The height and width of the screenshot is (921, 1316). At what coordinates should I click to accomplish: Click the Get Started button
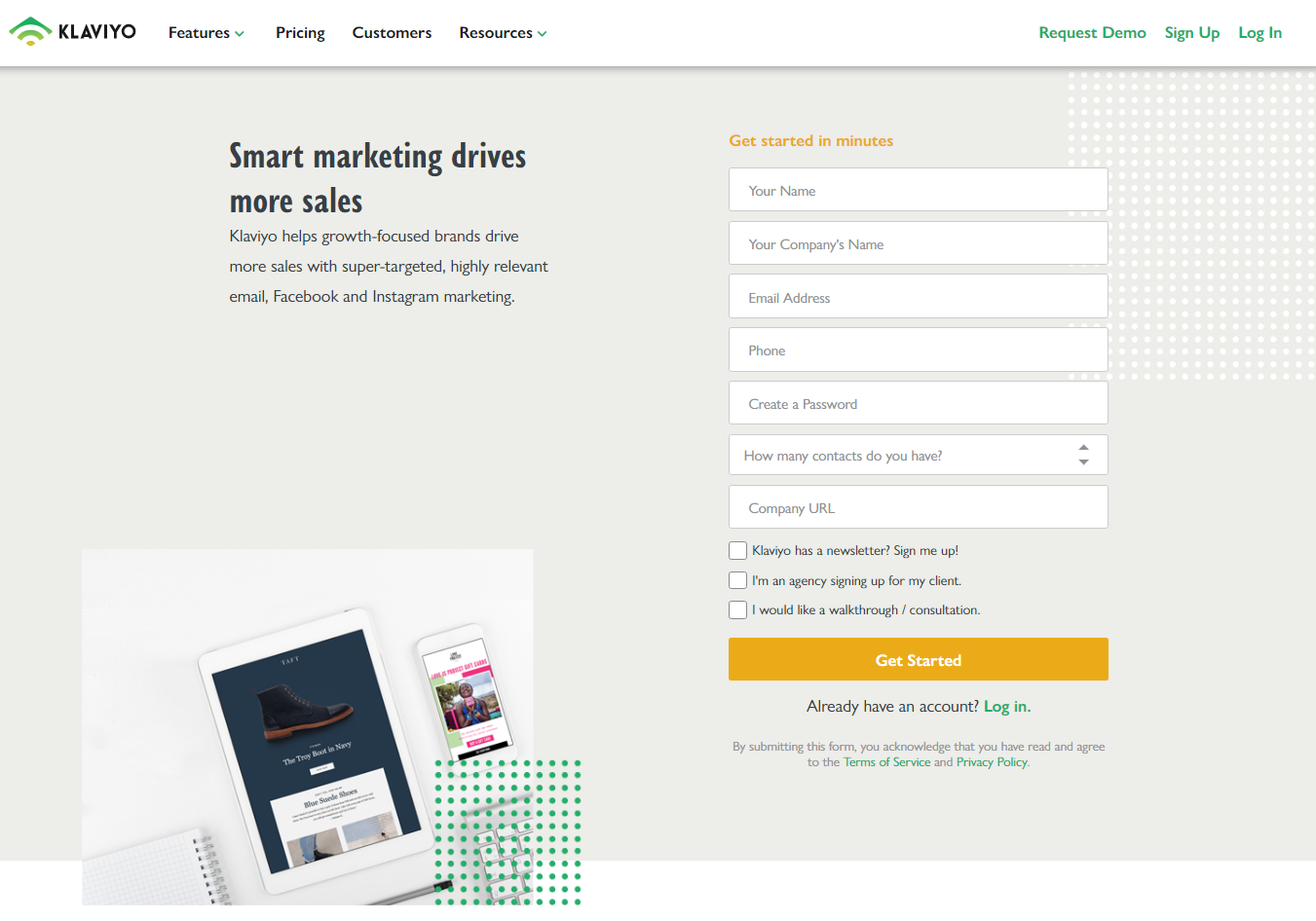pyautogui.click(x=919, y=659)
